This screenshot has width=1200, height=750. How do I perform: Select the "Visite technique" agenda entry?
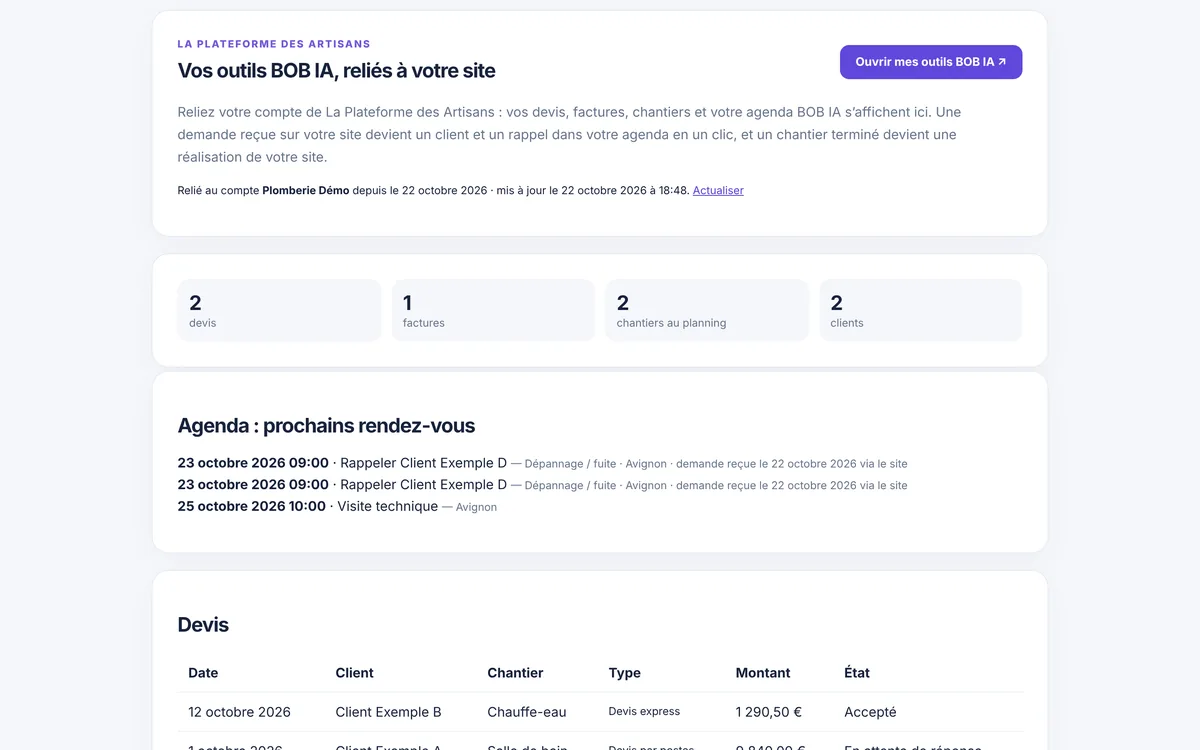(x=337, y=506)
